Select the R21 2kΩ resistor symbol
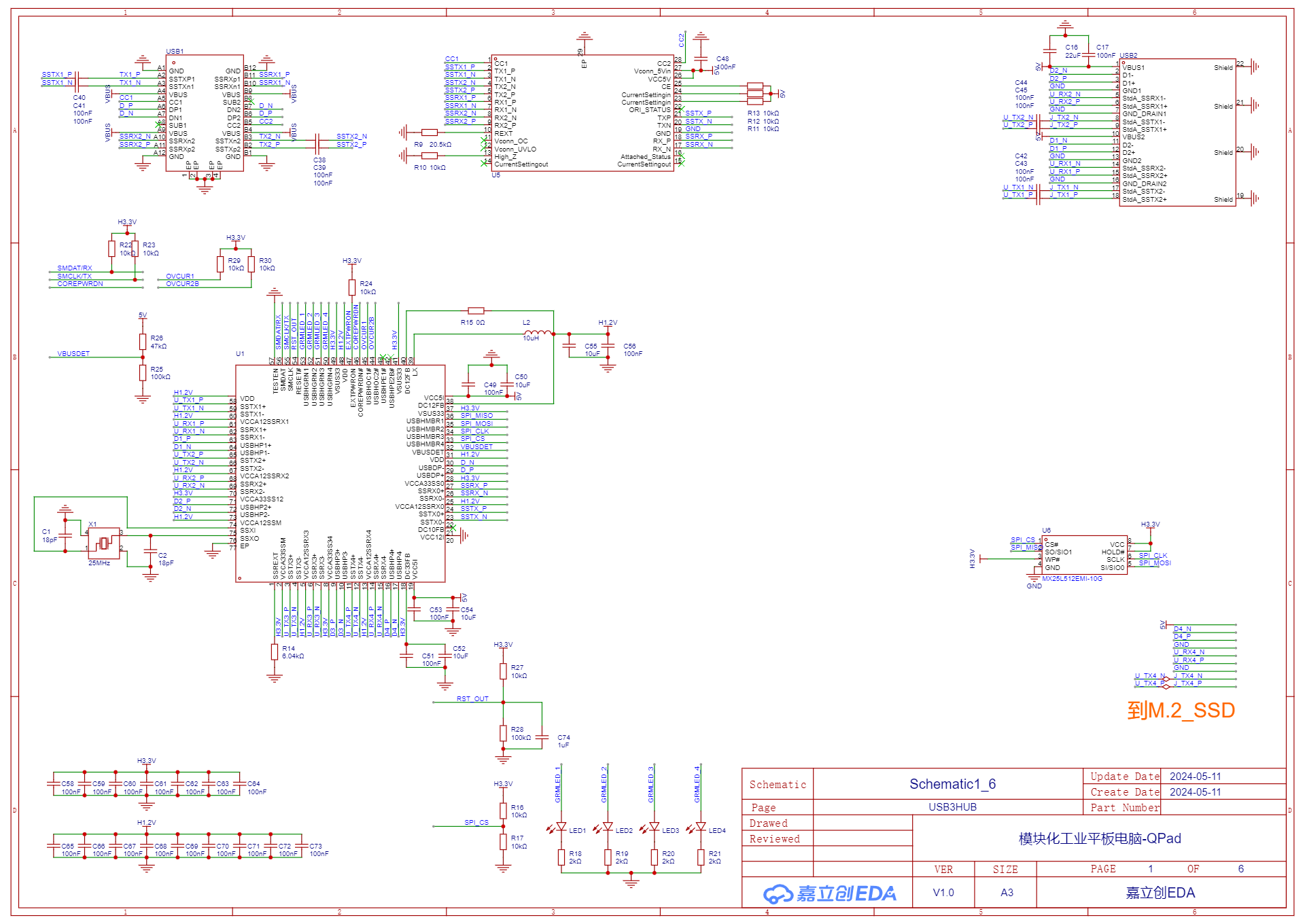 701,857
